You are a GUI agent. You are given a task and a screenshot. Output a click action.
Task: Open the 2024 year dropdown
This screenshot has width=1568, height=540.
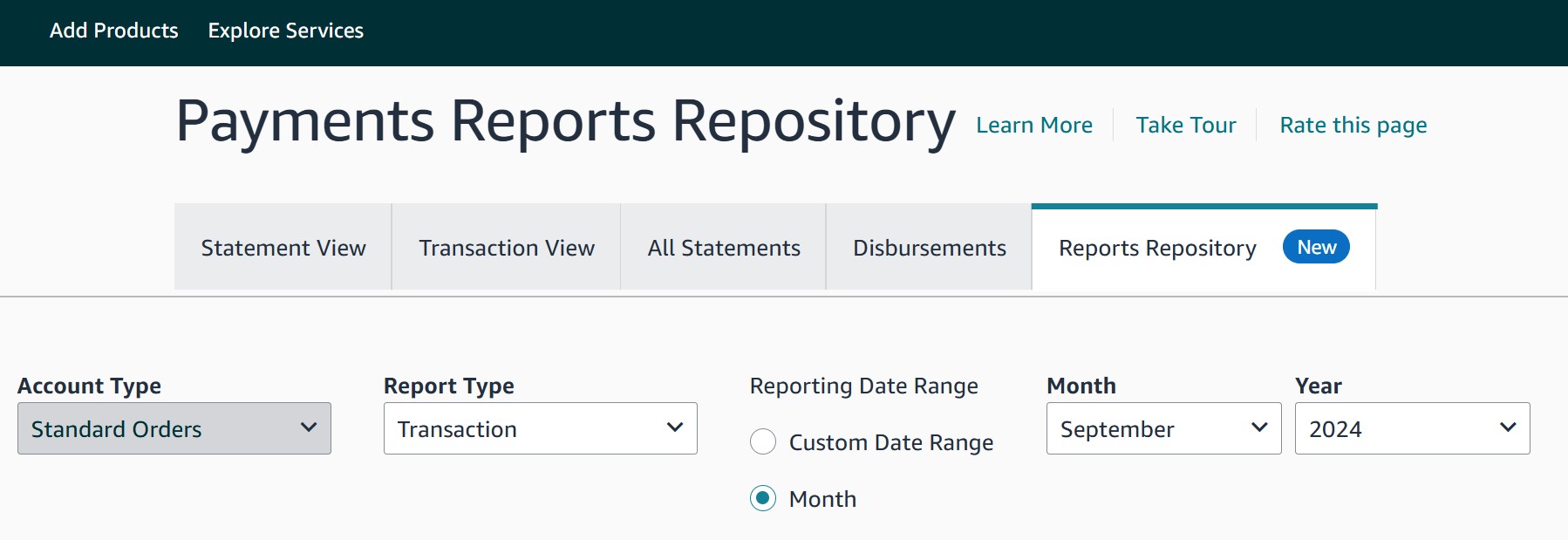1413,428
